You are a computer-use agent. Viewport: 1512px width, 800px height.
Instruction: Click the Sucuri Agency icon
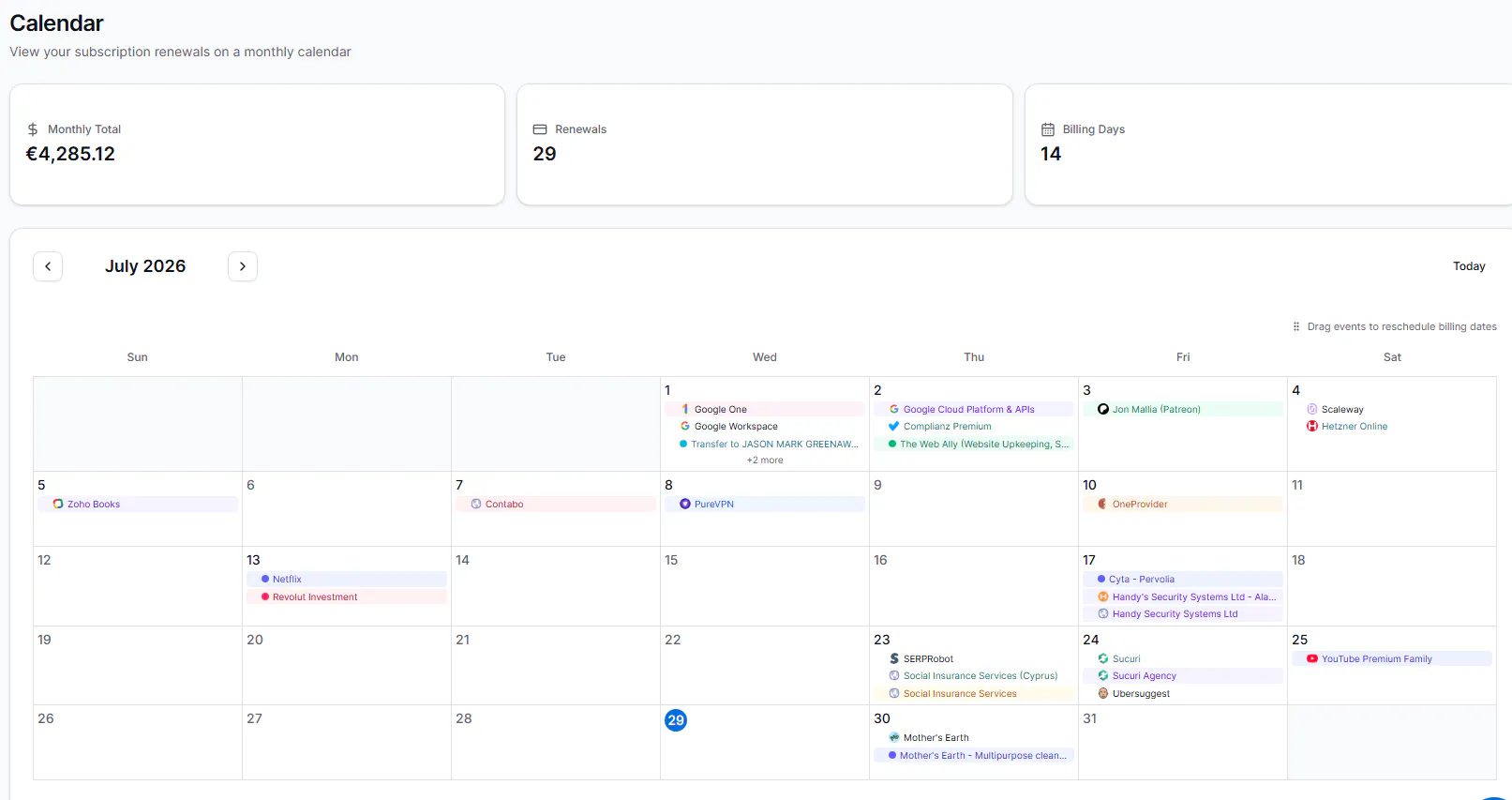coord(1103,675)
